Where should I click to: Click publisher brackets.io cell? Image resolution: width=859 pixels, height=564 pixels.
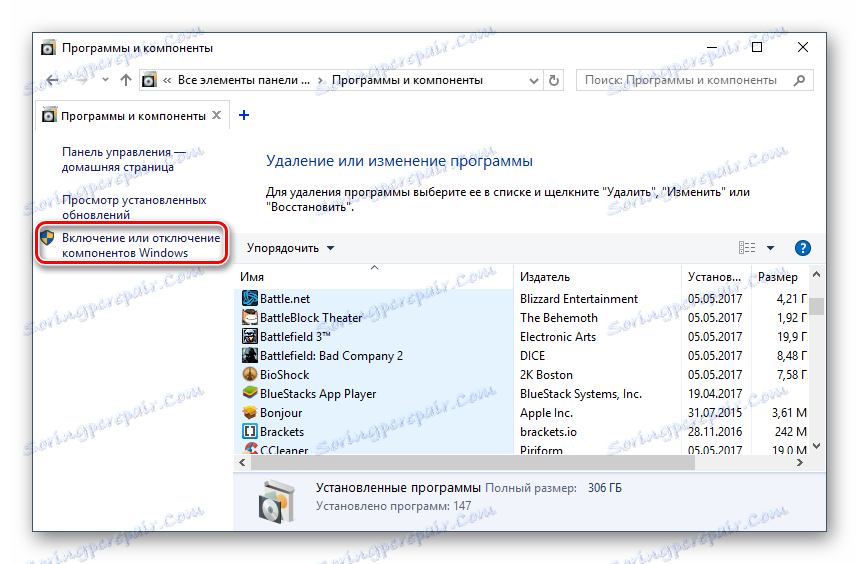pyautogui.click(x=548, y=432)
